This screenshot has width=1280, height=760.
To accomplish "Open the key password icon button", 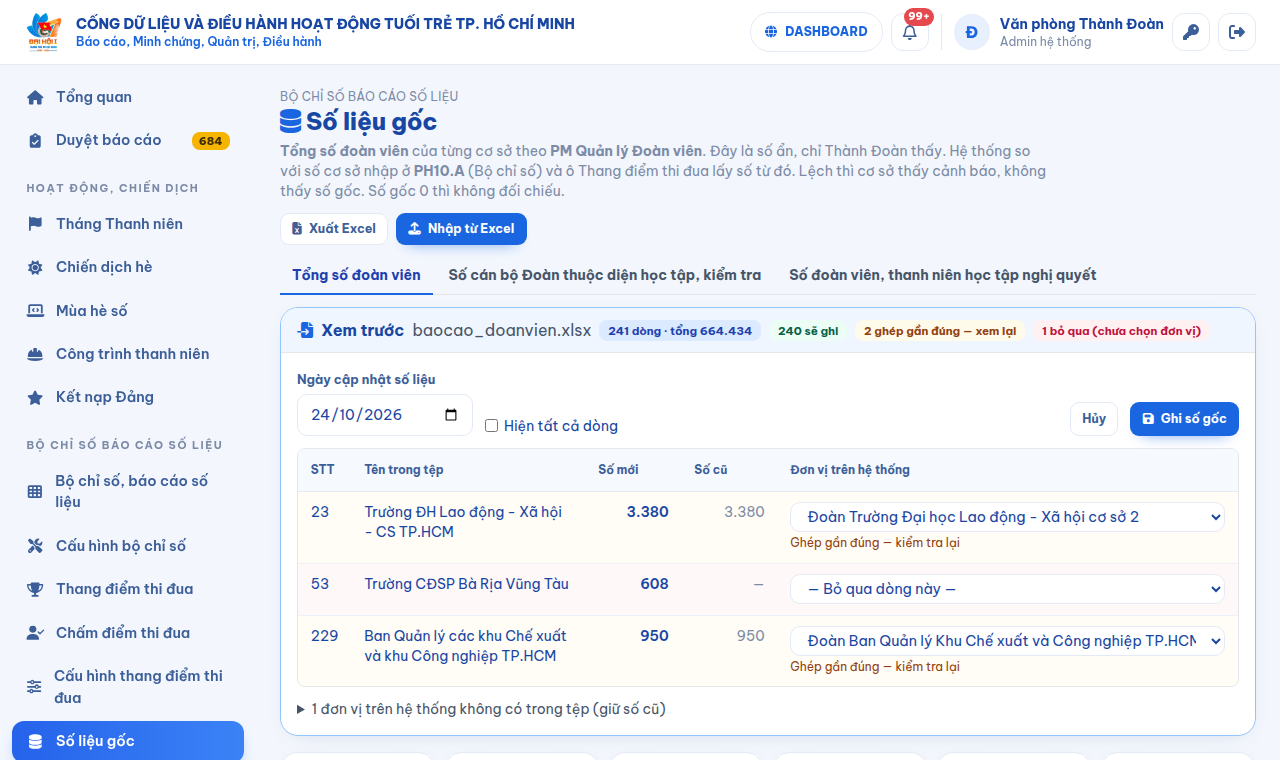I will pyautogui.click(x=1191, y=32).
